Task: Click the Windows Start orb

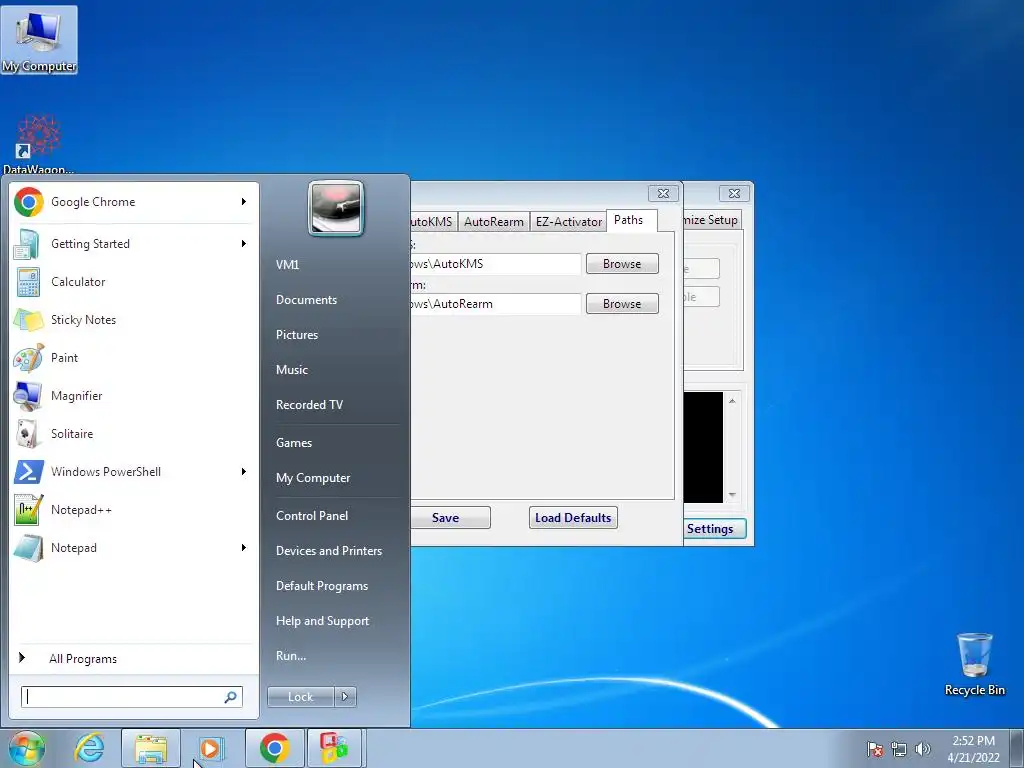Action: click(x=26, y=748)
